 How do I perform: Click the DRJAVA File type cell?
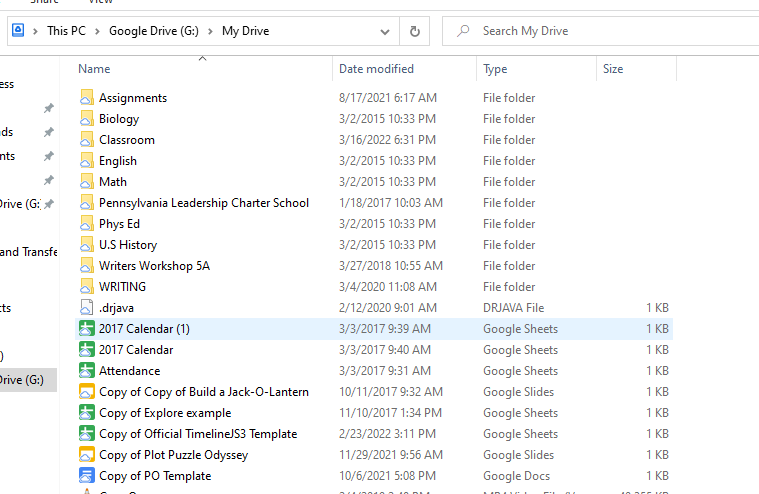pyautogui.click(x=514, y=308)
